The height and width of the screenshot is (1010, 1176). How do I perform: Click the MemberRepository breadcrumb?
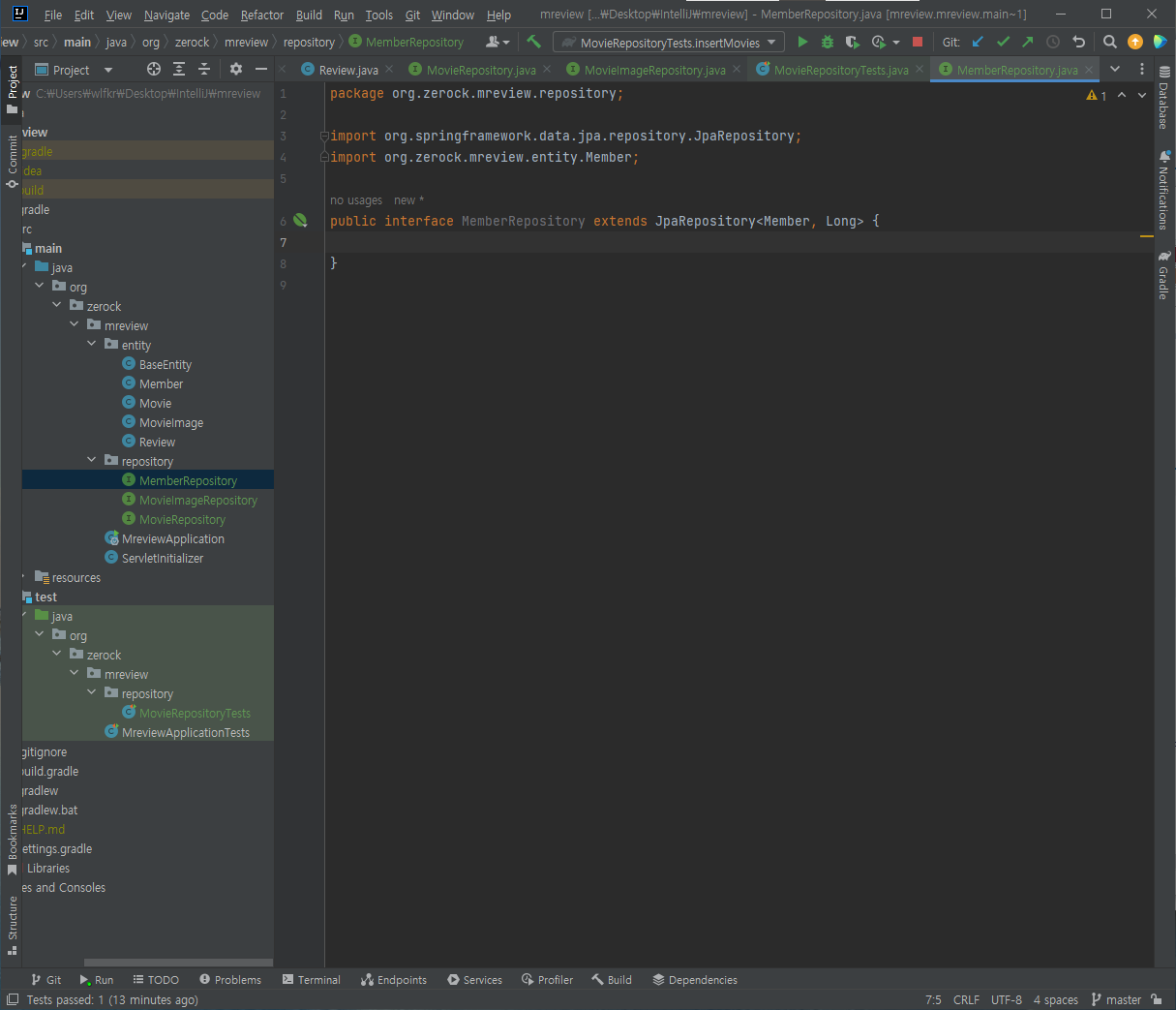click(407, 43)
